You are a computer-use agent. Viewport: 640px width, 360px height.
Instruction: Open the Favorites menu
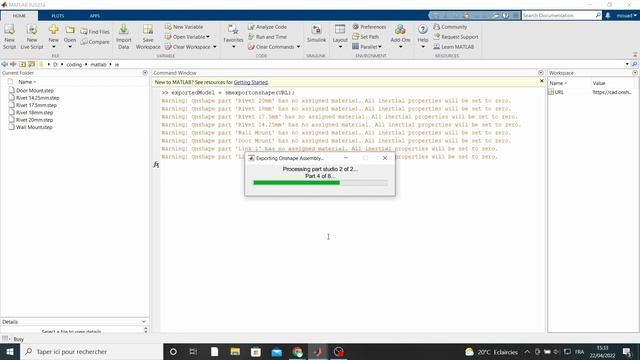coord(233,36)
